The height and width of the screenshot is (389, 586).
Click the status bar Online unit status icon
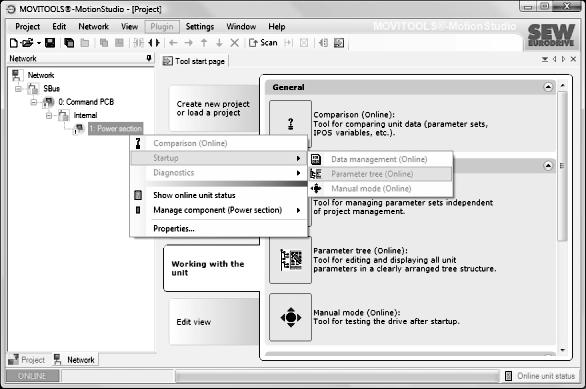[x=508, y=376]
